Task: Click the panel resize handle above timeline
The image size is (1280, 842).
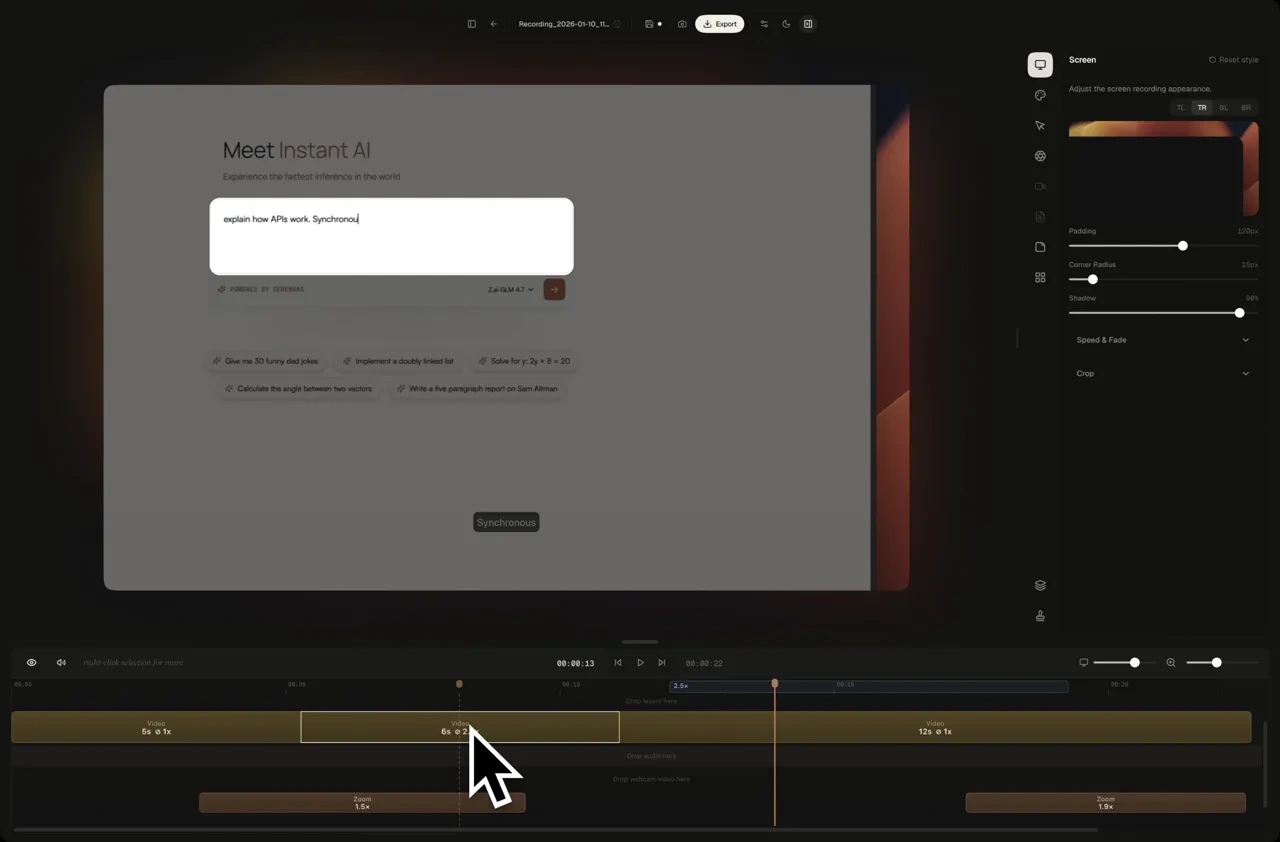Action: tap(640, 642)
